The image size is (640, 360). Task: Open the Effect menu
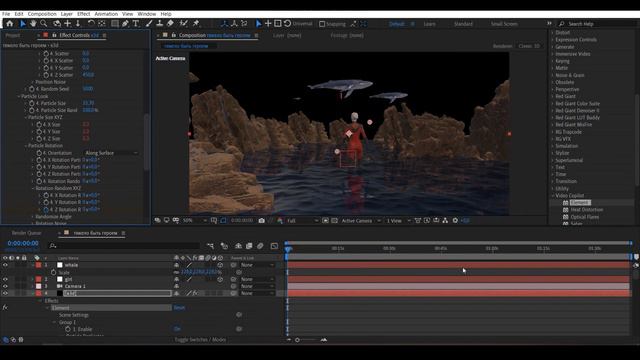pos(83,14)
